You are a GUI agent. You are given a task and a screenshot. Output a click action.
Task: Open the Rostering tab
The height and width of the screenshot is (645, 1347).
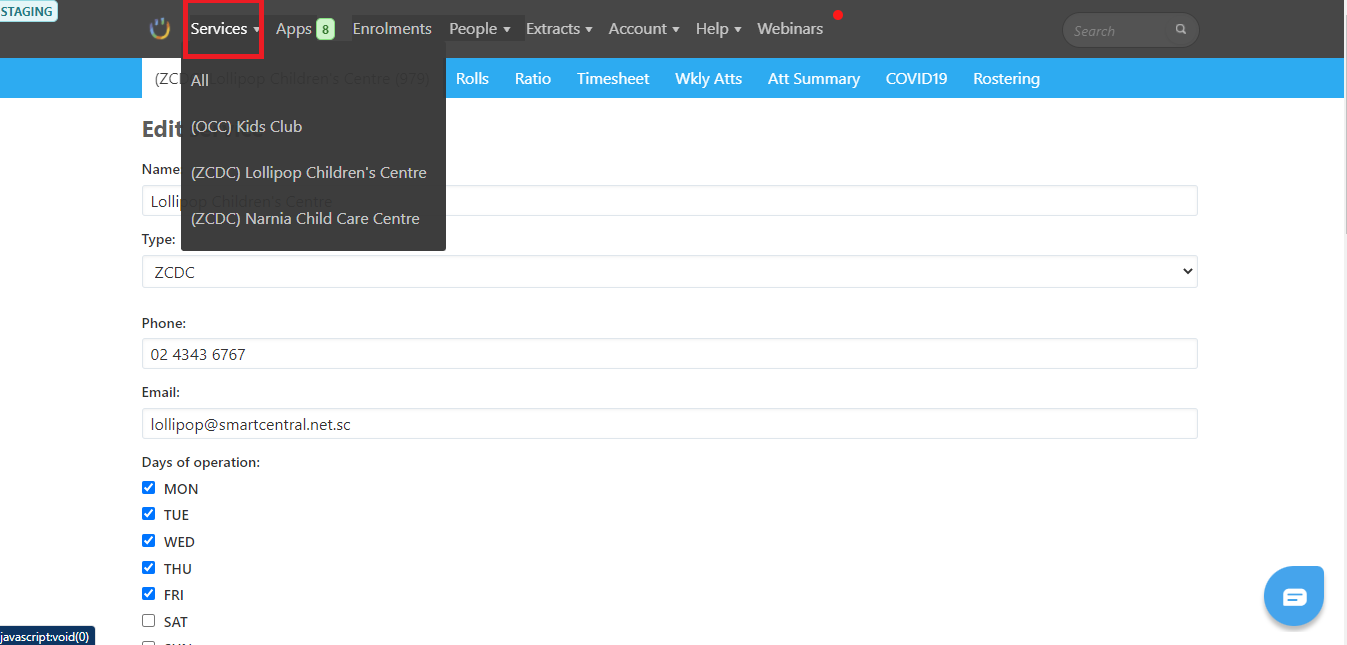(1006, 78)
